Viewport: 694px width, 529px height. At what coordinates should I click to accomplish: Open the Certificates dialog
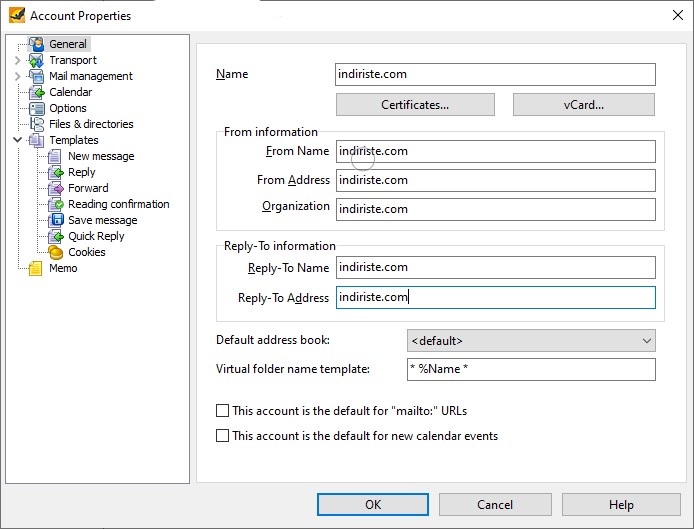[415, 104]
